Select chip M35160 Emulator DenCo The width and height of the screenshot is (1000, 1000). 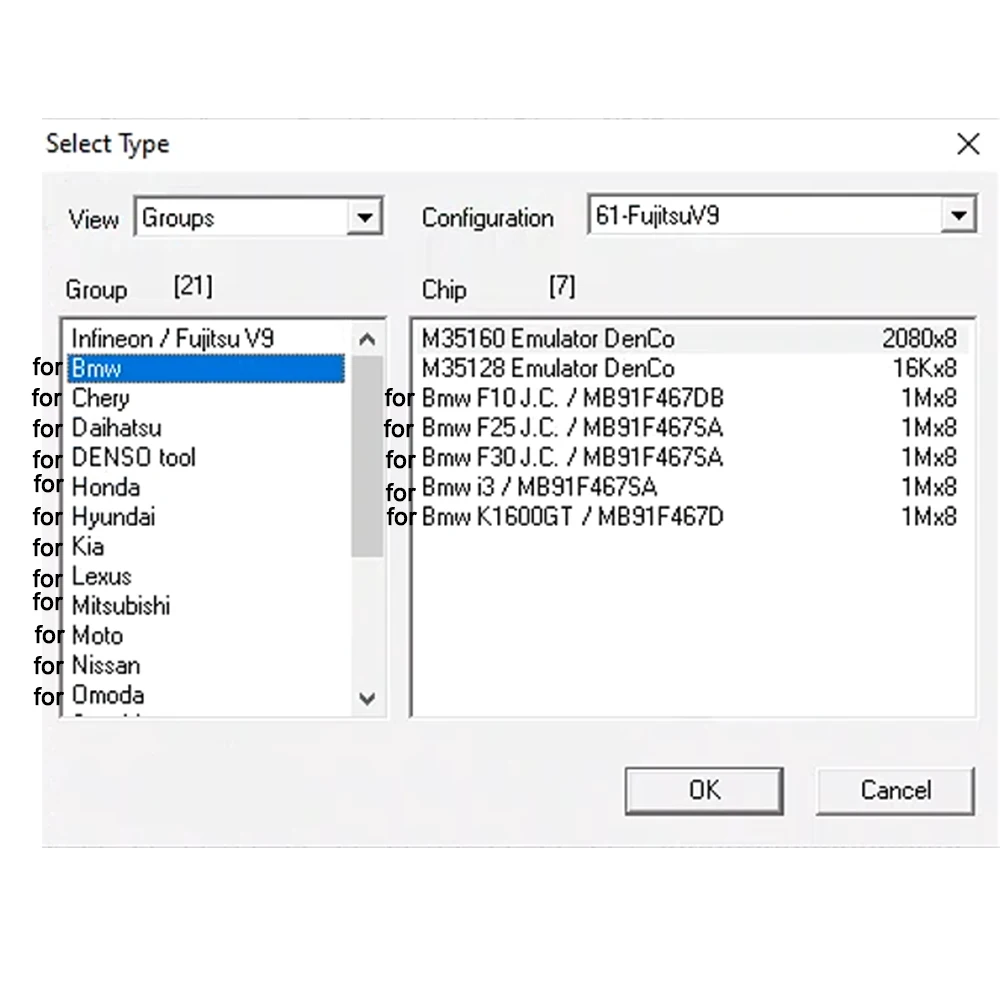[692, 338]
